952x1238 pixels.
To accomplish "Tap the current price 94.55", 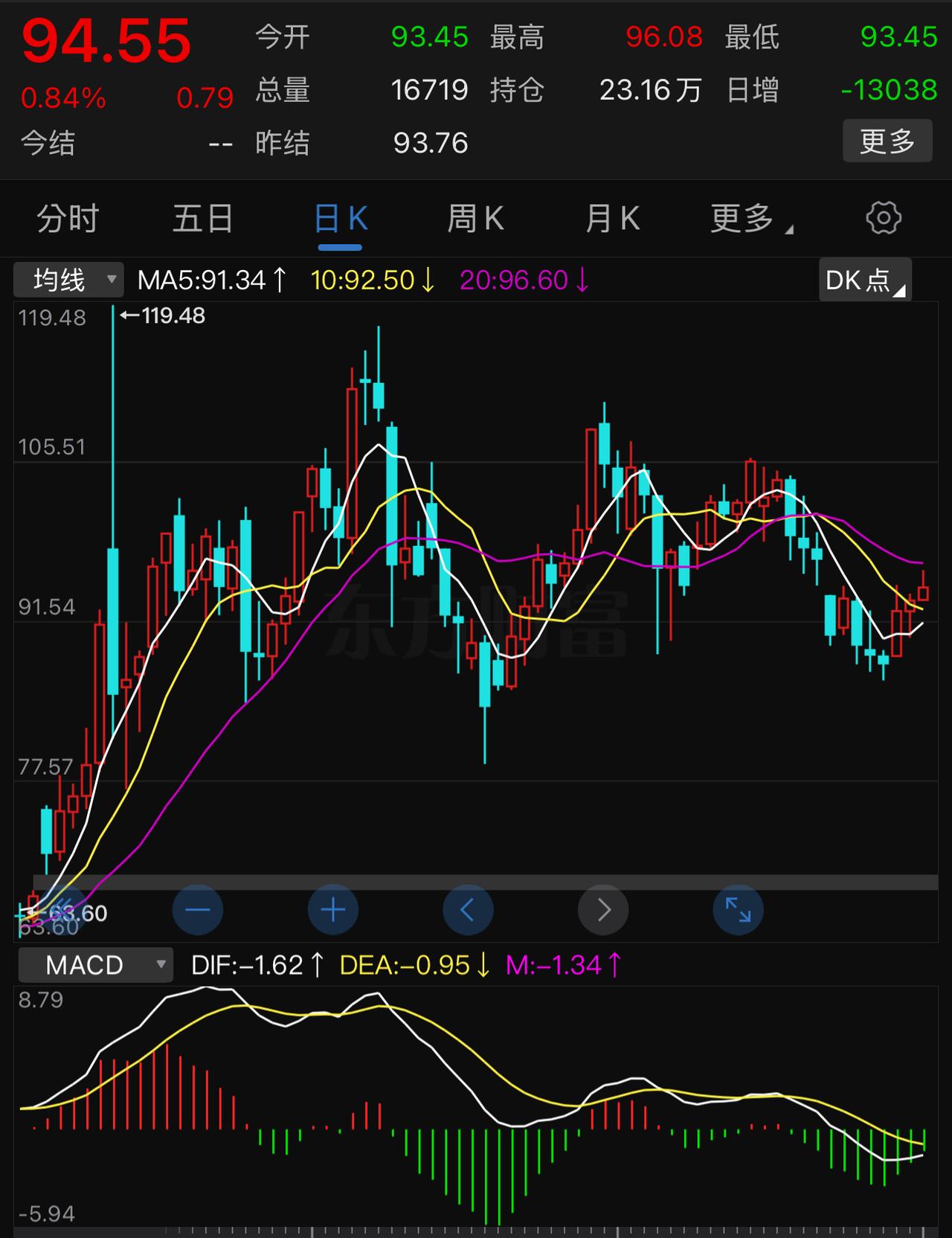I will [106, 42].
